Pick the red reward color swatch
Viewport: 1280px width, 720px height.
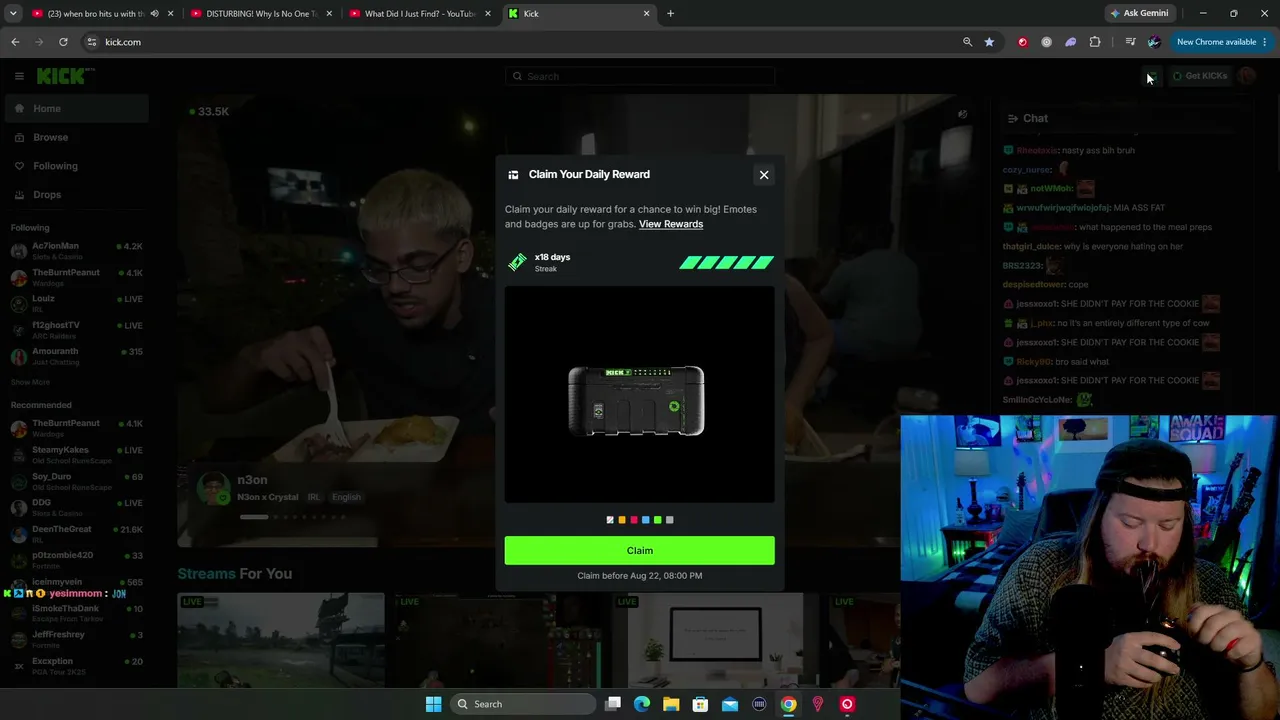[x=634, y=520]
